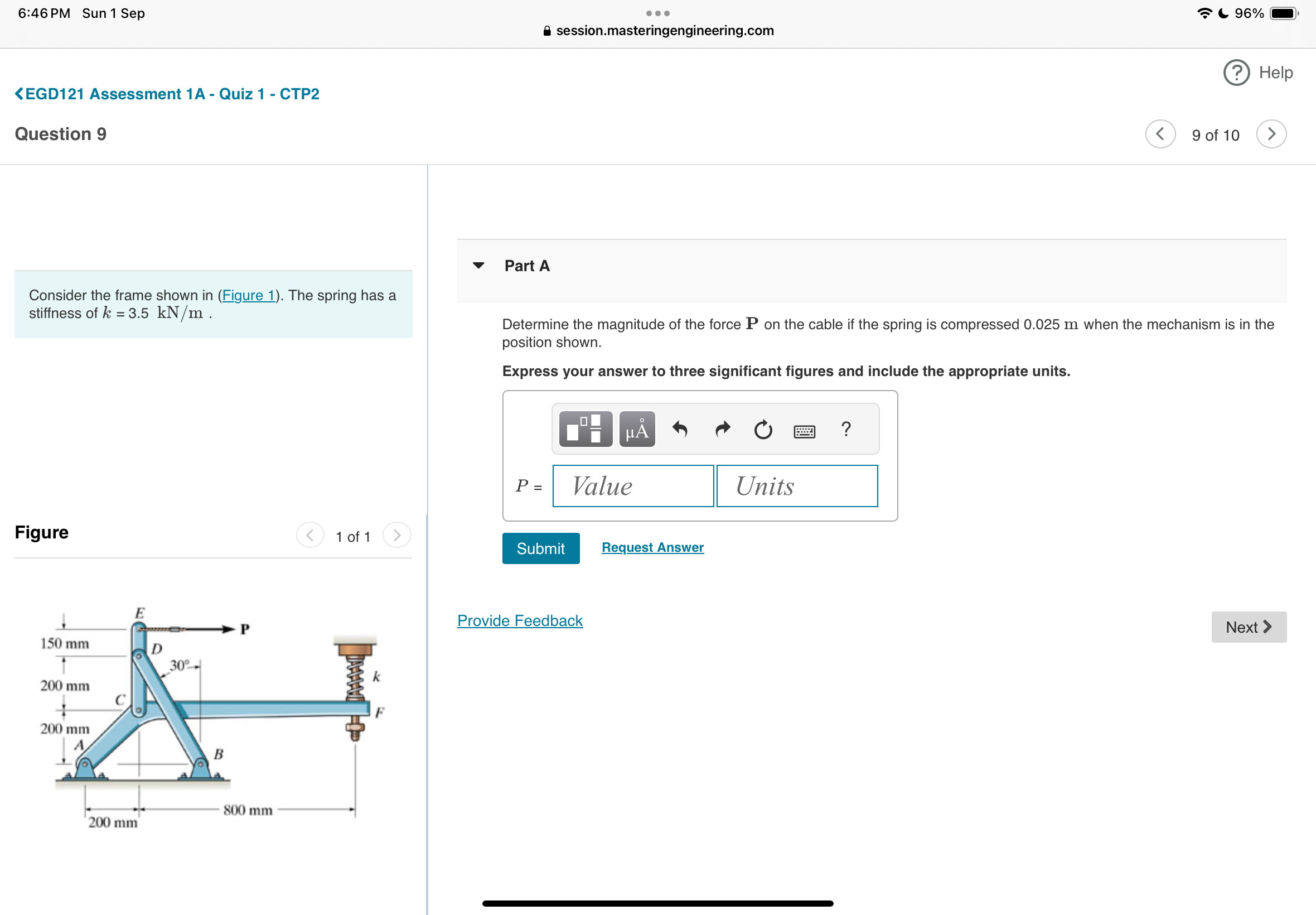Screen dimensions: 1316x915
Task: Open keyboard shortcuts icon
Action: [x=805, y=431]
